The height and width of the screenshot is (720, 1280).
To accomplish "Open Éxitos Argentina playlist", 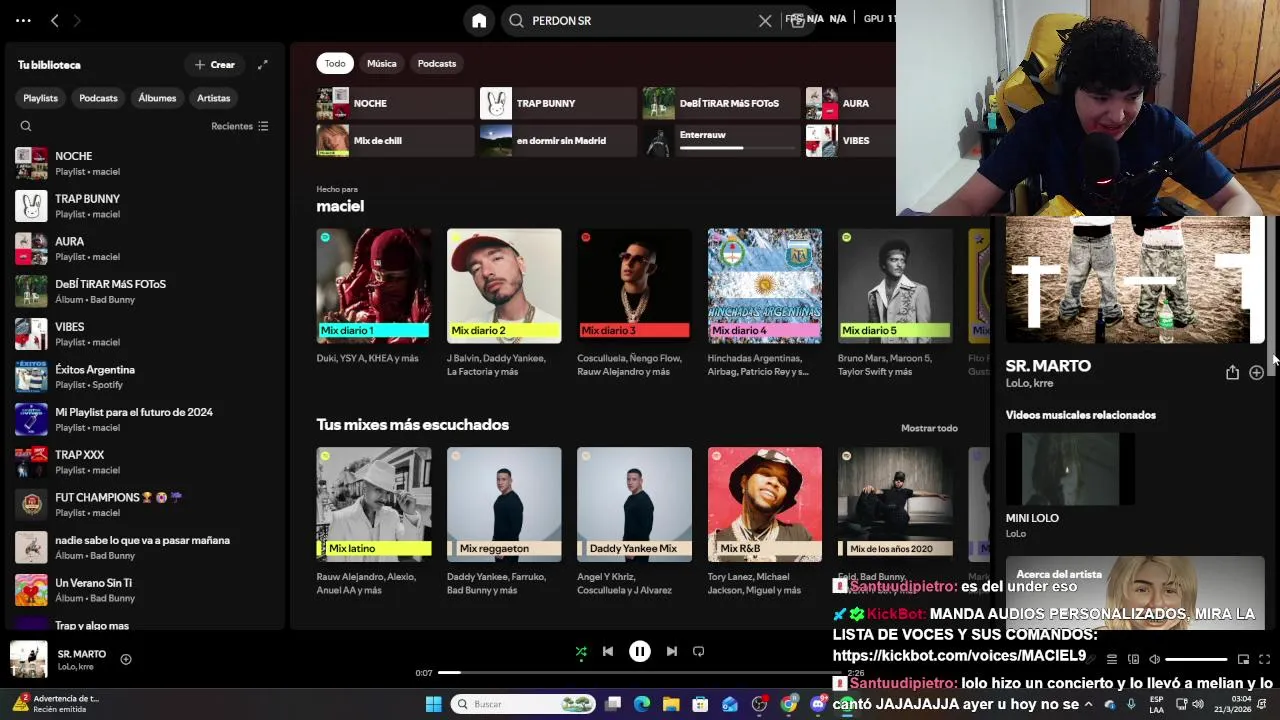I will 143,377.
